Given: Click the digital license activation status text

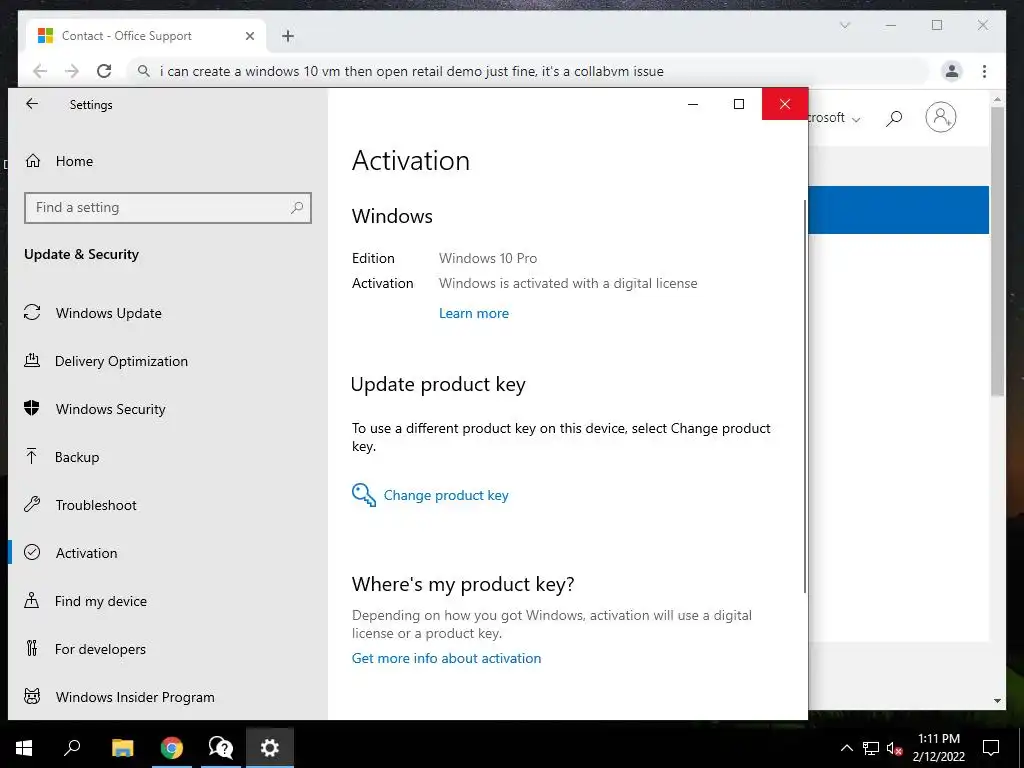Looking at the screenshot, I should 568,283.
